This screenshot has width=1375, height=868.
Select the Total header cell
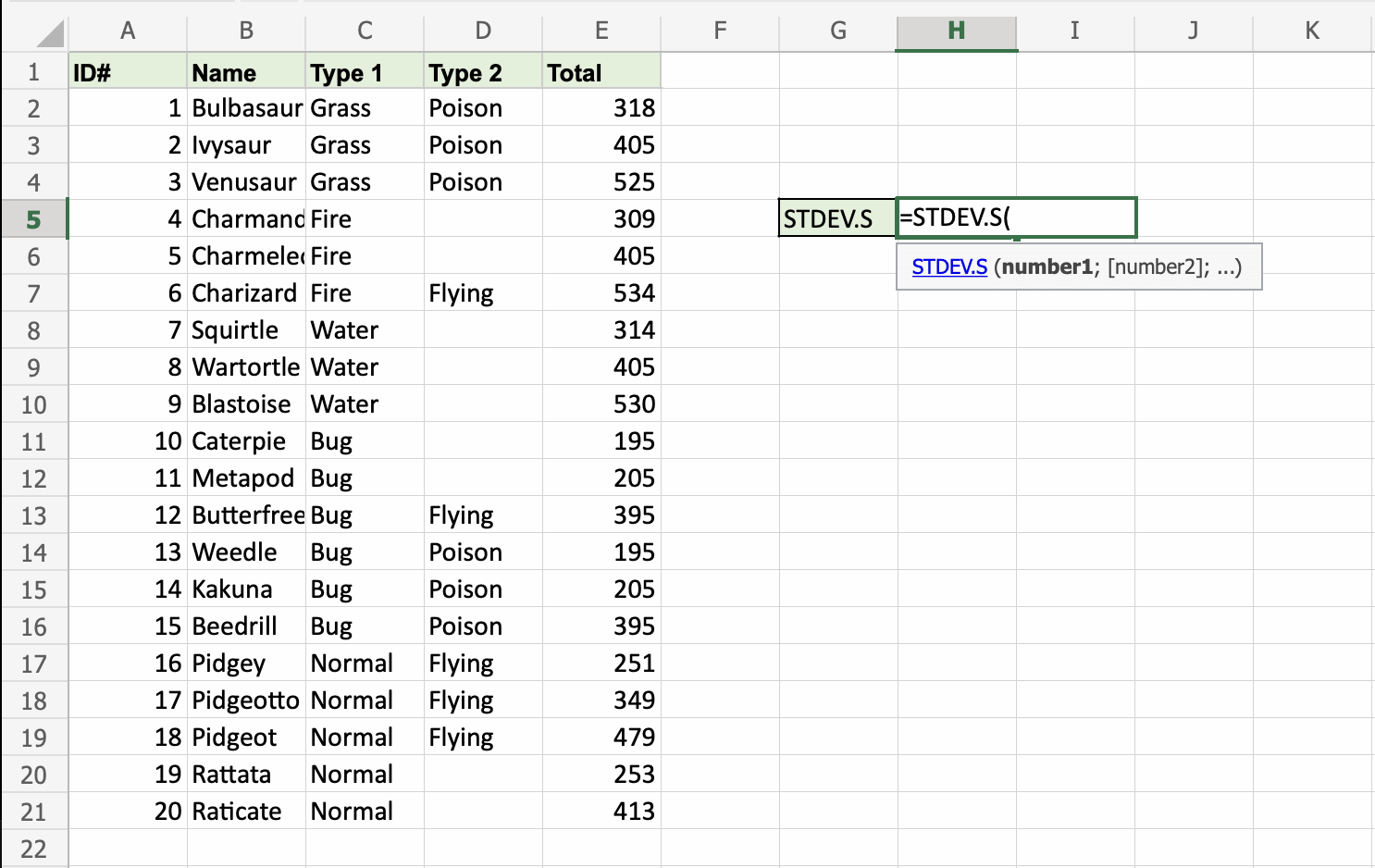click(601, 71)
